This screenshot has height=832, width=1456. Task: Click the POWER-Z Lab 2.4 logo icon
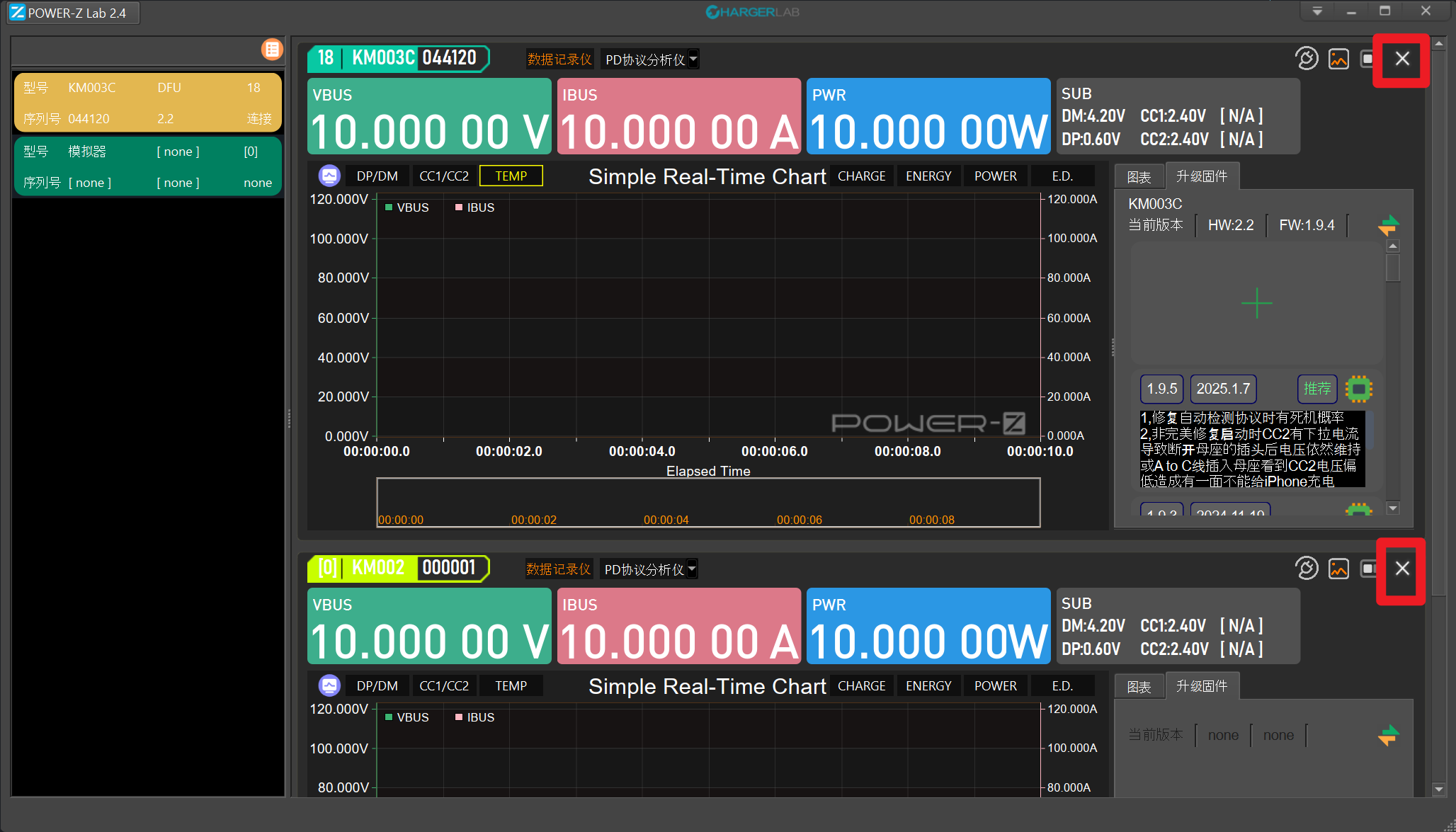pos(17,13)
